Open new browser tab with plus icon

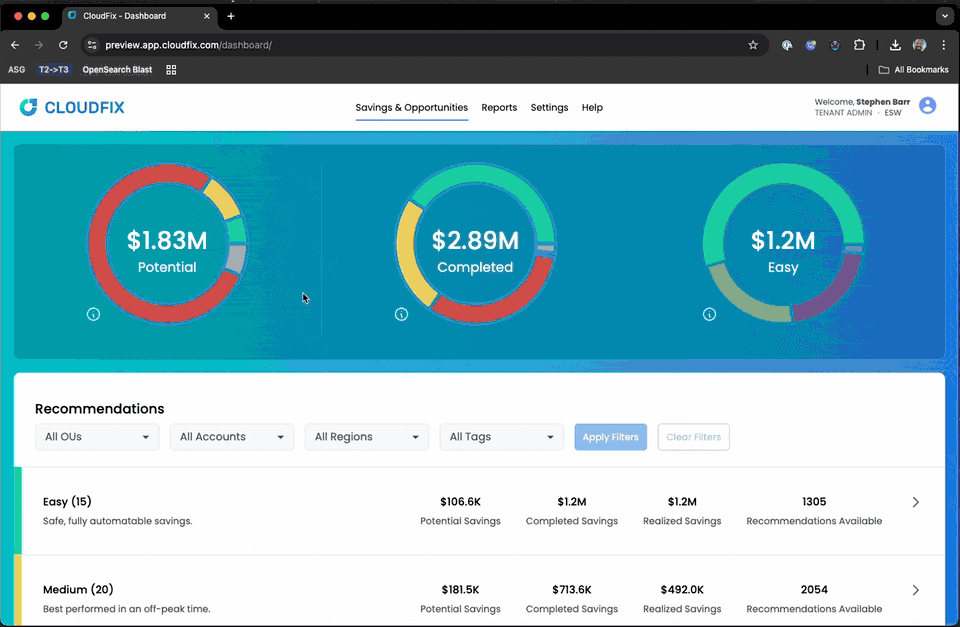click(x=231, y=16)
